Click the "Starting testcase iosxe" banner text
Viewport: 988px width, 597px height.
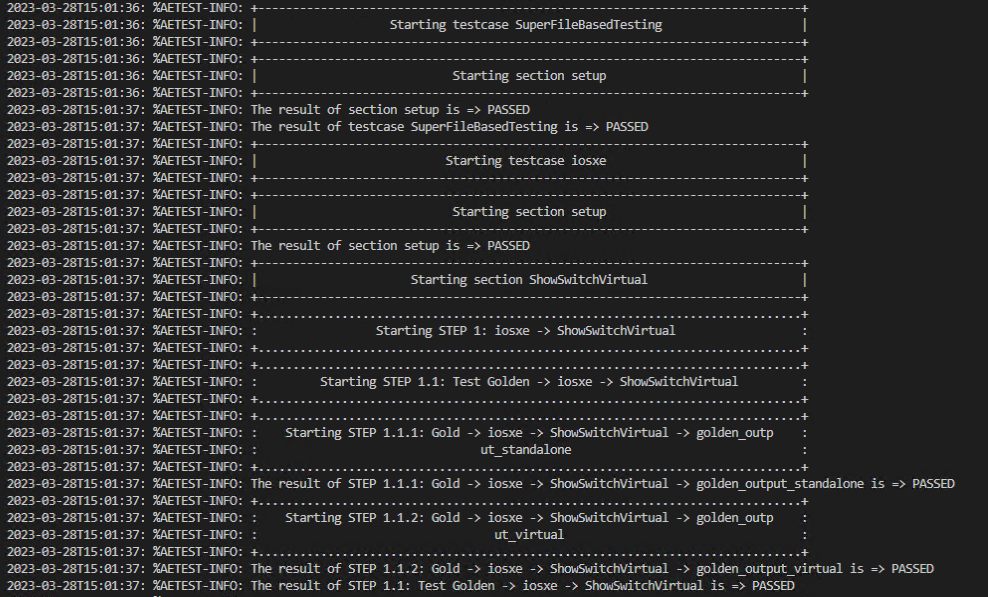526,161
